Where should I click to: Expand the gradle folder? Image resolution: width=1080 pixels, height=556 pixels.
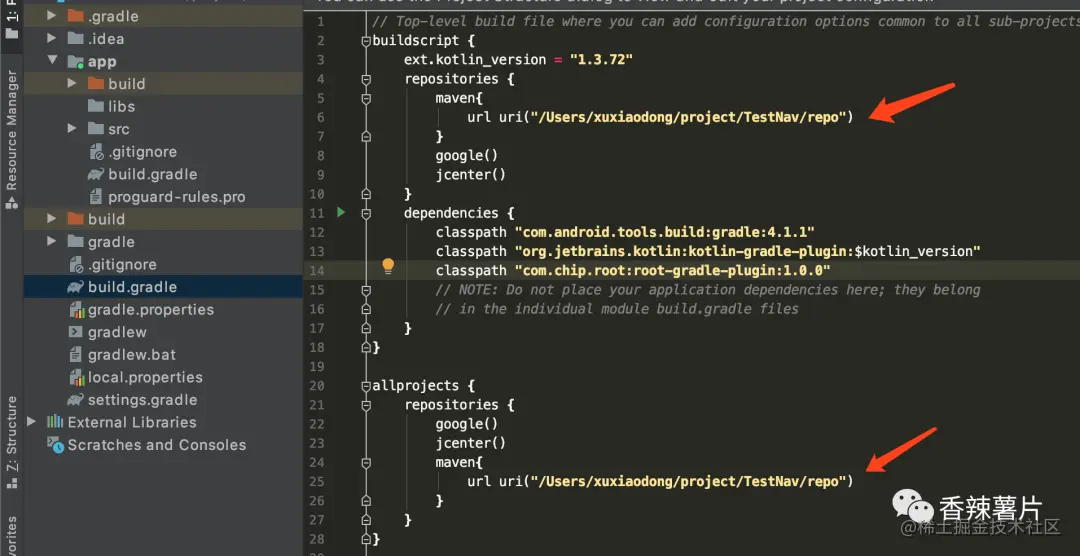click(x=52, y=242)
